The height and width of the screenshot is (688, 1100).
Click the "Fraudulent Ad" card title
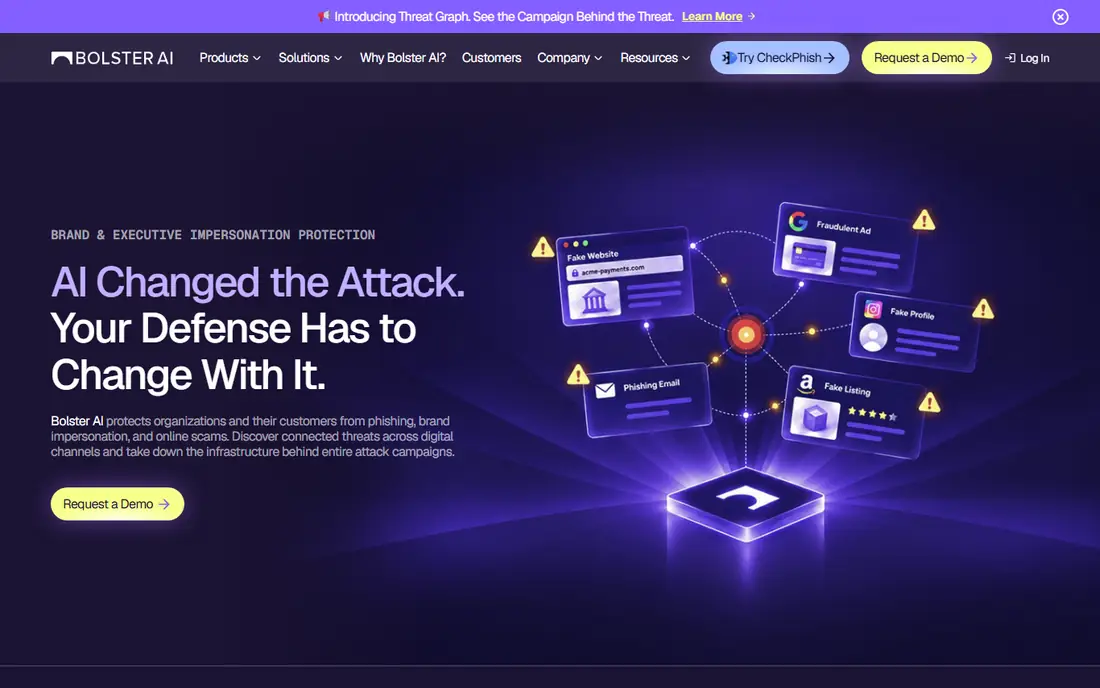843,227
